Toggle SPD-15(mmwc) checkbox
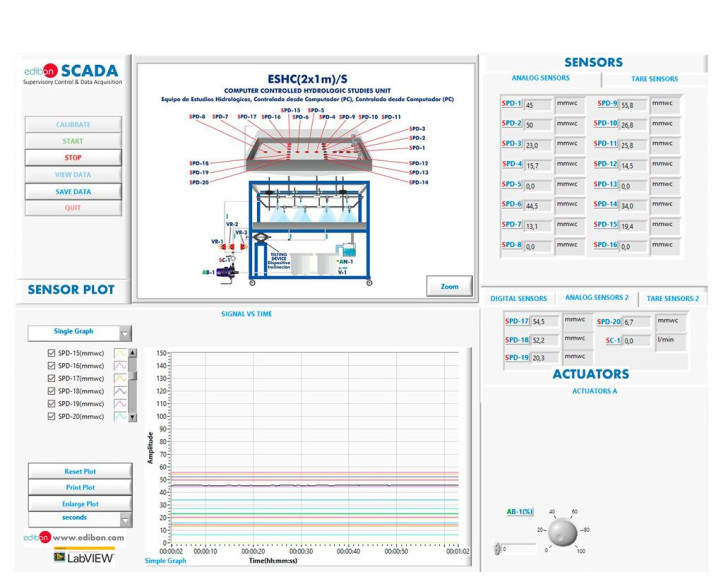This screenshot has height=584, width=723. click(x=51, y=353)
